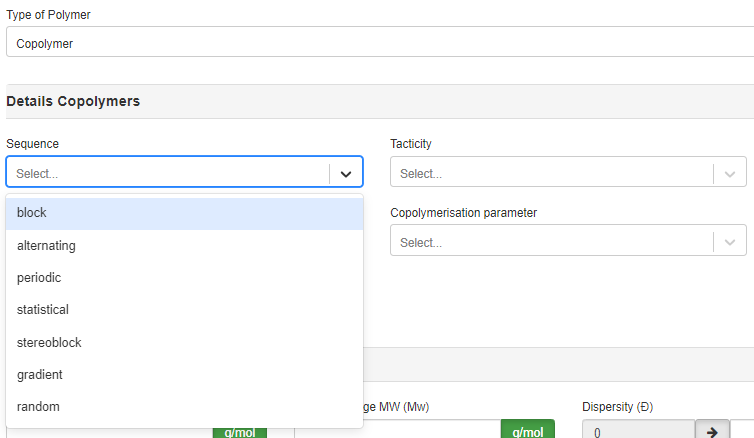The height and width of the screenshot is (438, 754).
Task: Click the g/mol unit button for Average MW
Action: tap(527, 431)
